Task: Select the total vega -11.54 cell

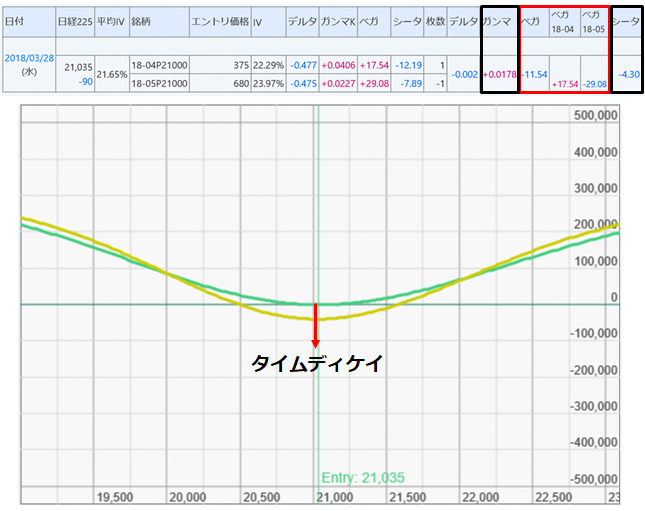Action: [534, 74]
